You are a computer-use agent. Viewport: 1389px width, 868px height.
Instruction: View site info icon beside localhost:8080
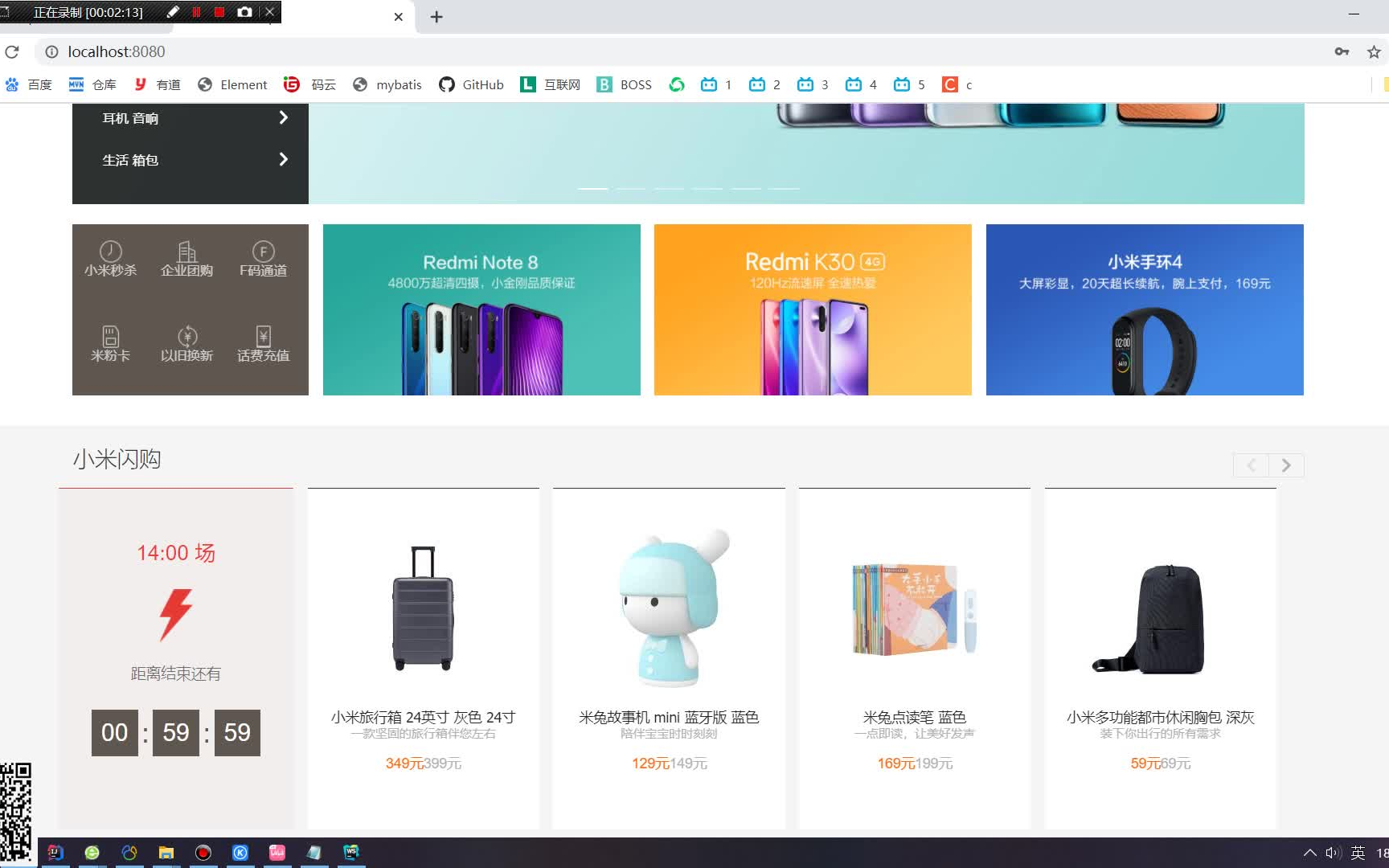tap(51, 52)
